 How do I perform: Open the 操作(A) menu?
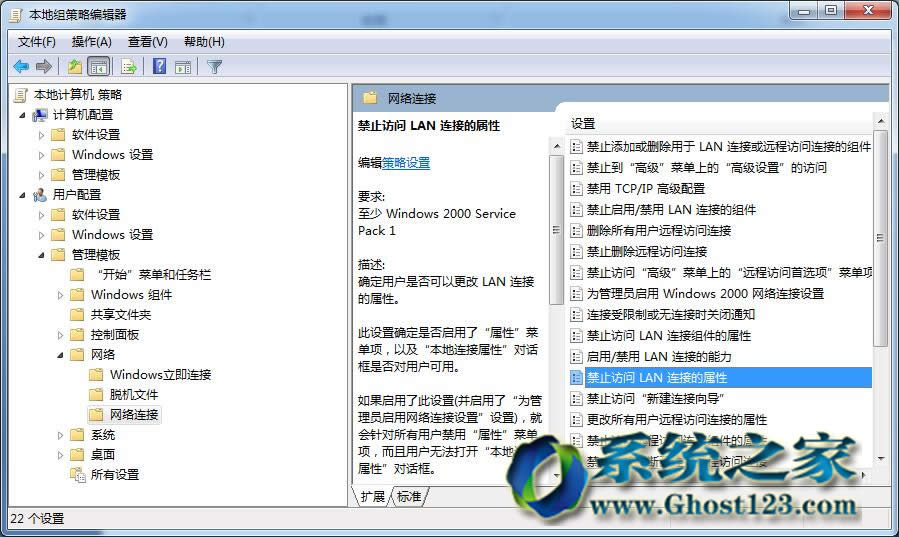pos(92,42)
